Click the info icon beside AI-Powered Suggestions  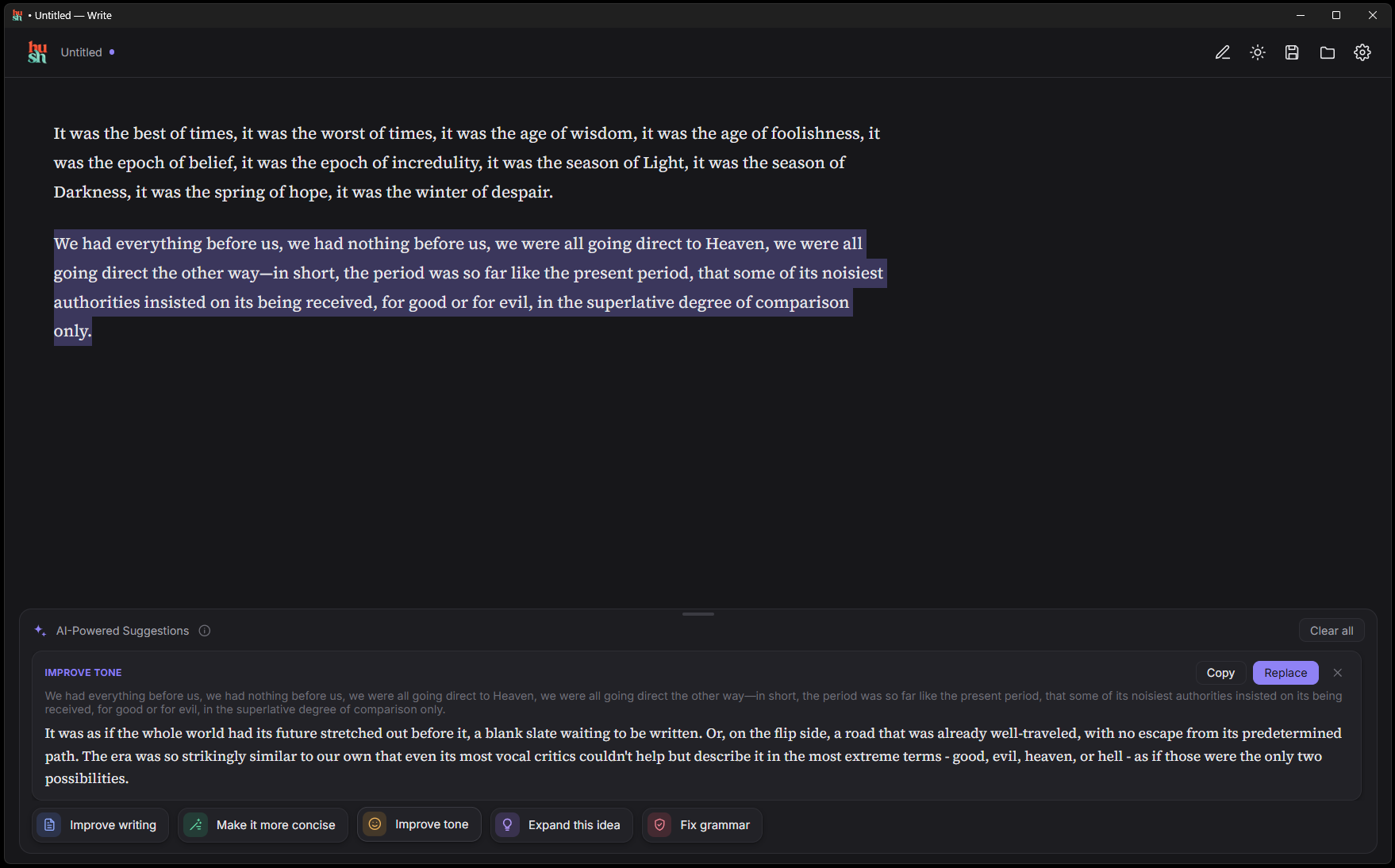point(205,631)
